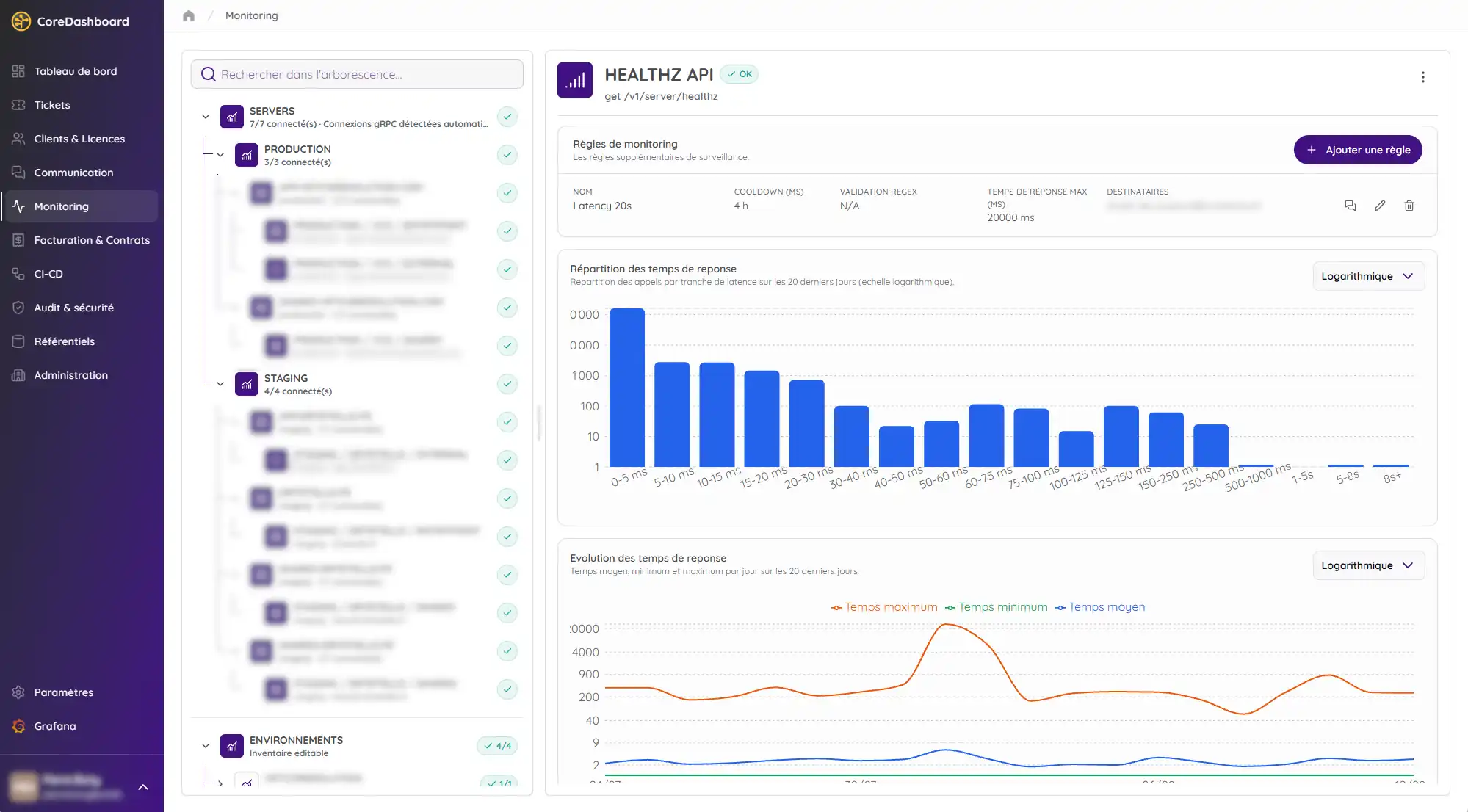Toggle the Temps maximum series in legend
Viewport: 1468px width, 812px height.
click(884, 607)
